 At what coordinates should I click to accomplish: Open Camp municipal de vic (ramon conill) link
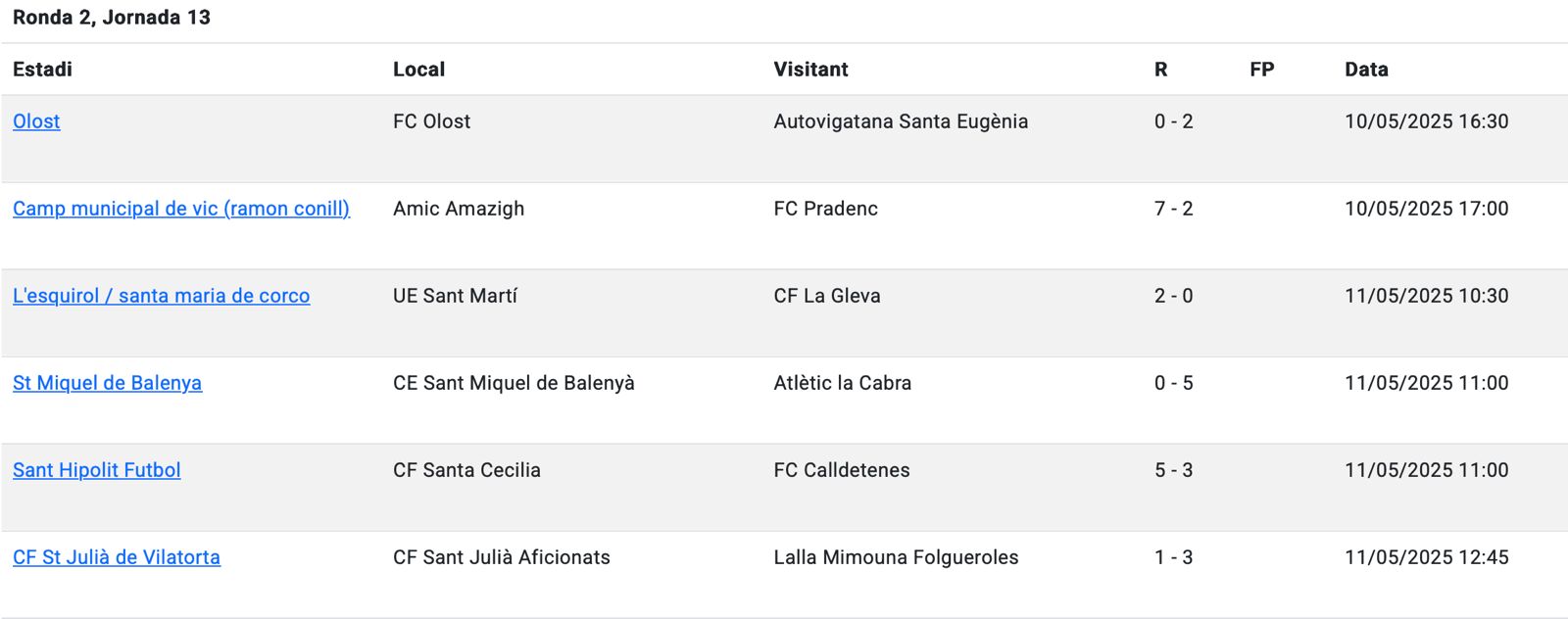pos(181,209)
